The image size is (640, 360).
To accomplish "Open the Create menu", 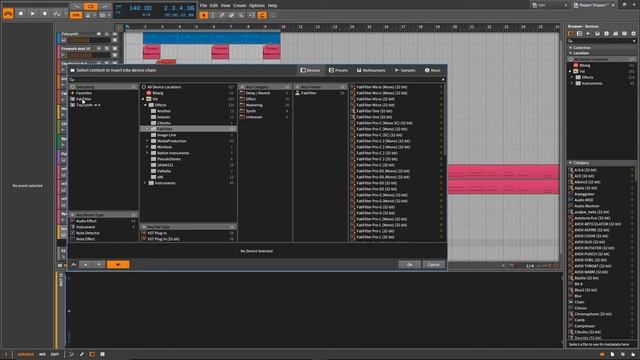I will [239, 6].
